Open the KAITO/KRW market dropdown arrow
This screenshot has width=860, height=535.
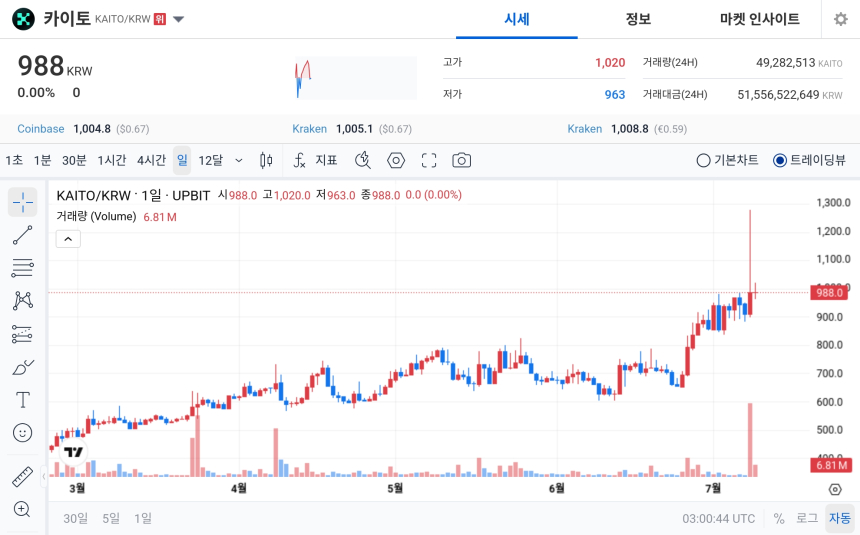(x=178, y=19)
